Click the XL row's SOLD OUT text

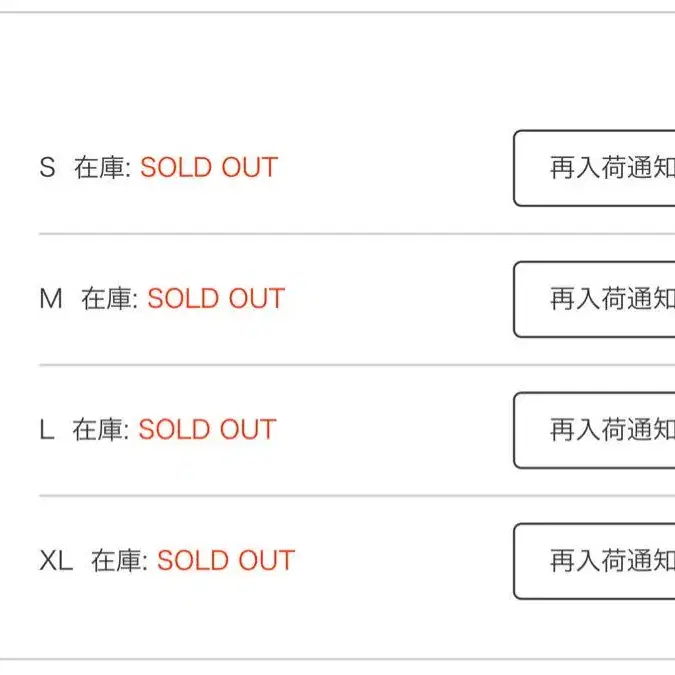pos(225,561)
